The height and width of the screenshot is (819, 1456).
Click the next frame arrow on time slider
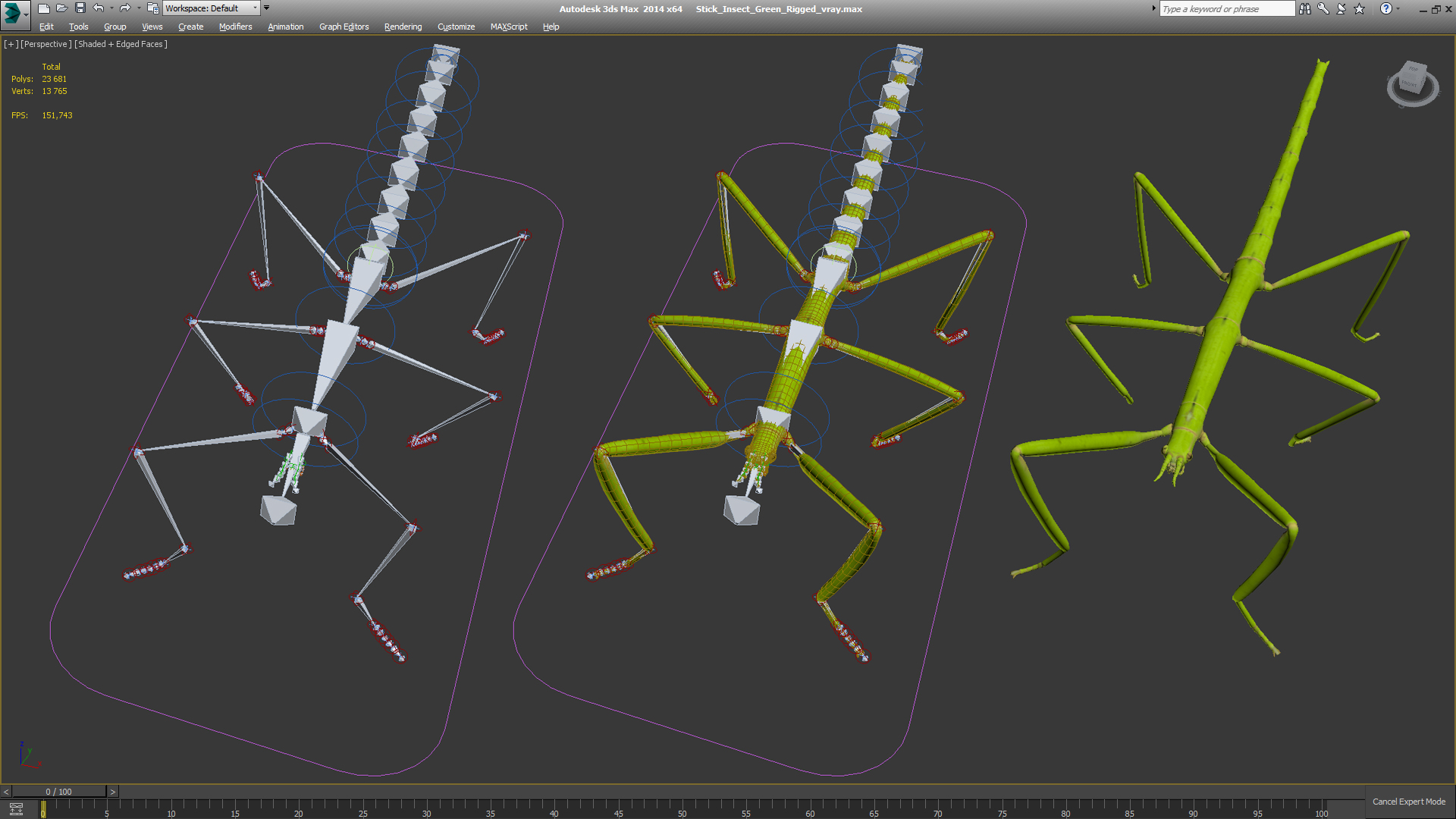113,792
